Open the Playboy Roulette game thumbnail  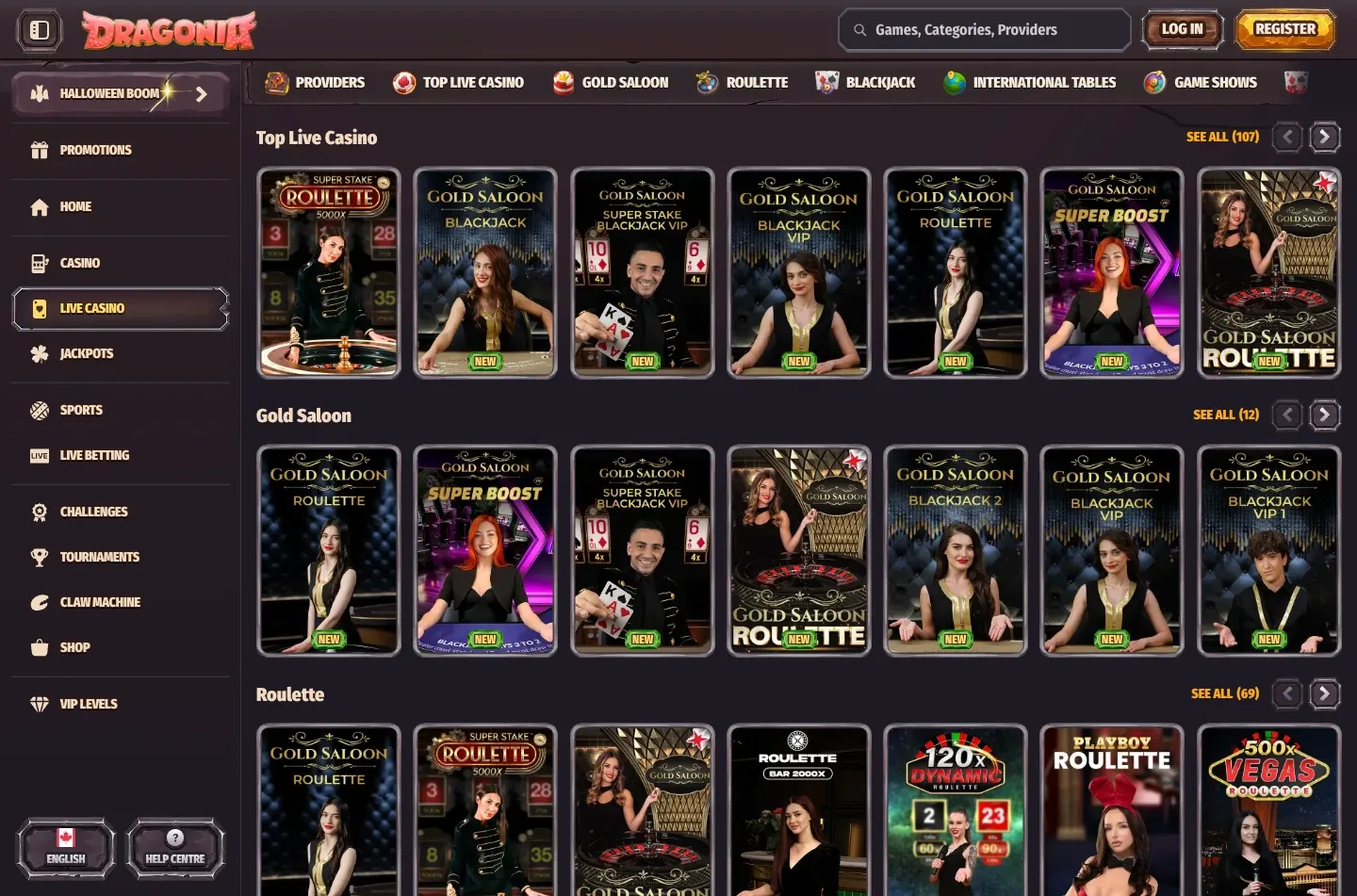pyautogui.click(x=1112, y=810)
